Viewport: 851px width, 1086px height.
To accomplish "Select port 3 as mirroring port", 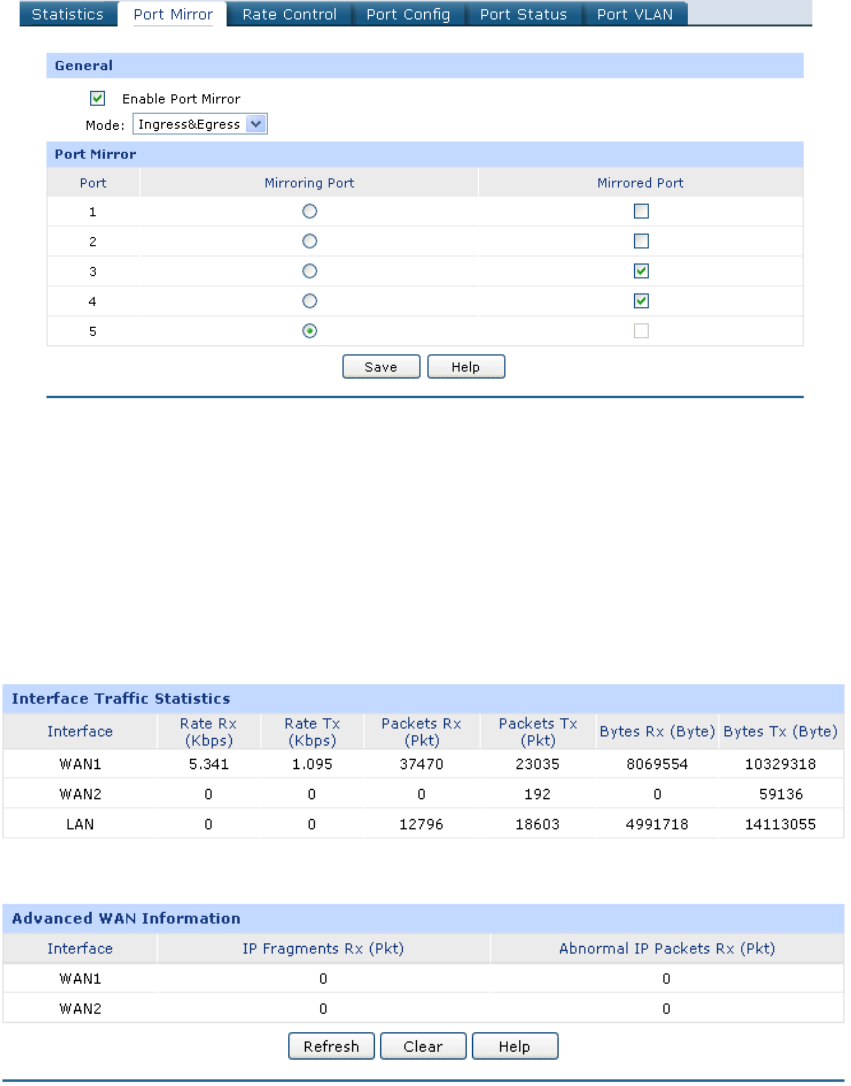I will pyautogui.click(x=310, y=271).
